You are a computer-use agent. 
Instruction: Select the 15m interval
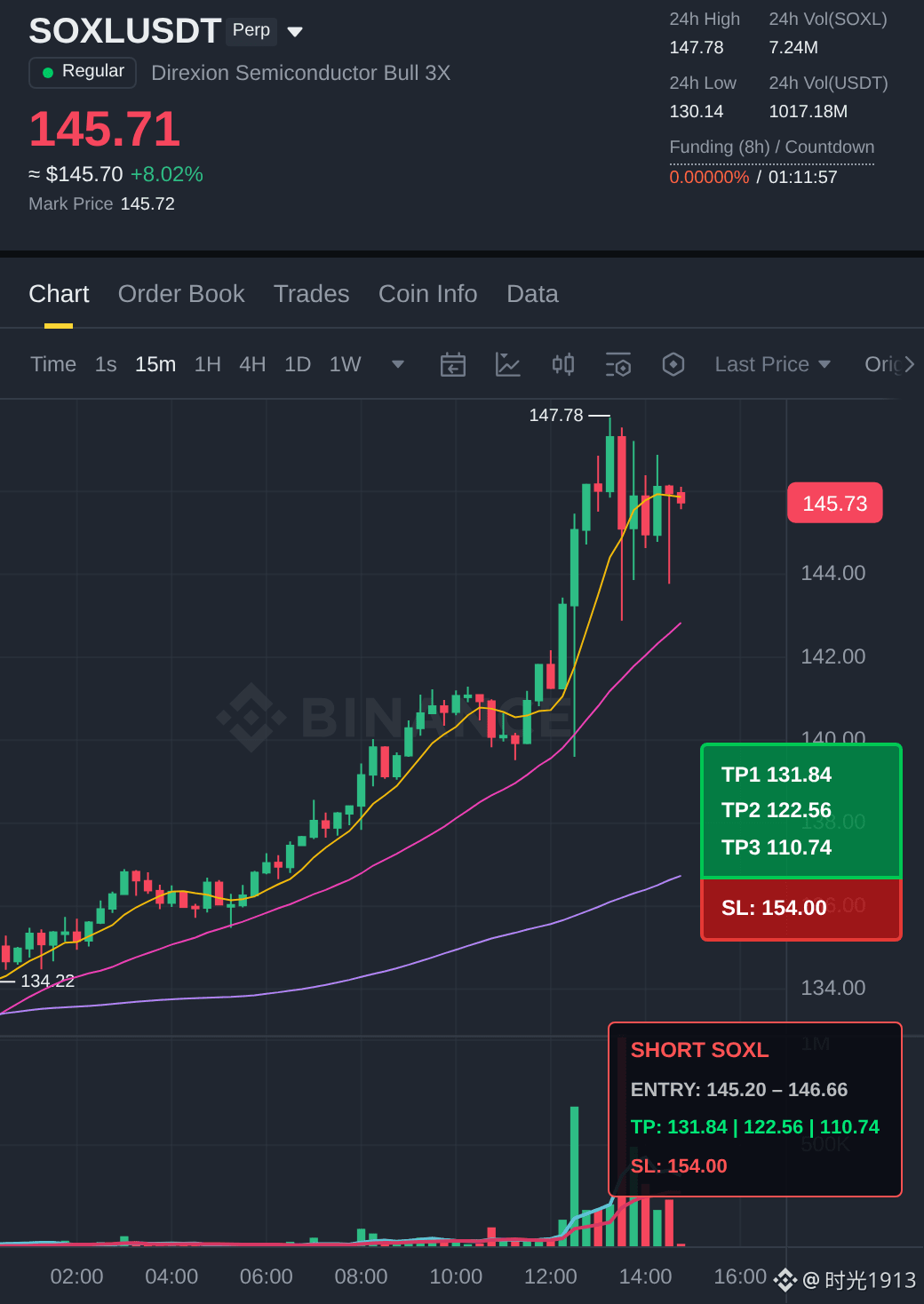pyautogui.click(x=155, y=364)
